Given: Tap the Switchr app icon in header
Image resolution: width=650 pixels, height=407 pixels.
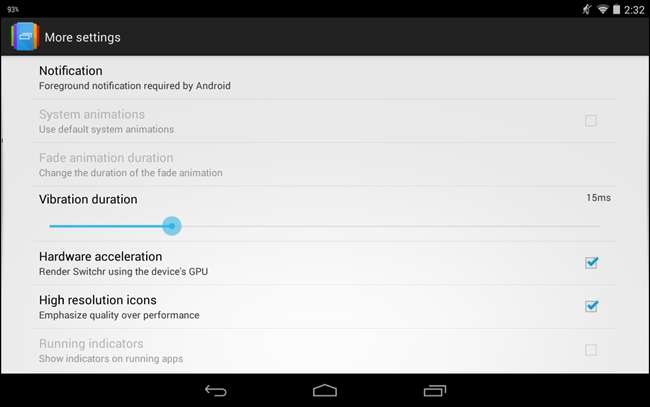Looking at the screenshot, I should point(25,36).
